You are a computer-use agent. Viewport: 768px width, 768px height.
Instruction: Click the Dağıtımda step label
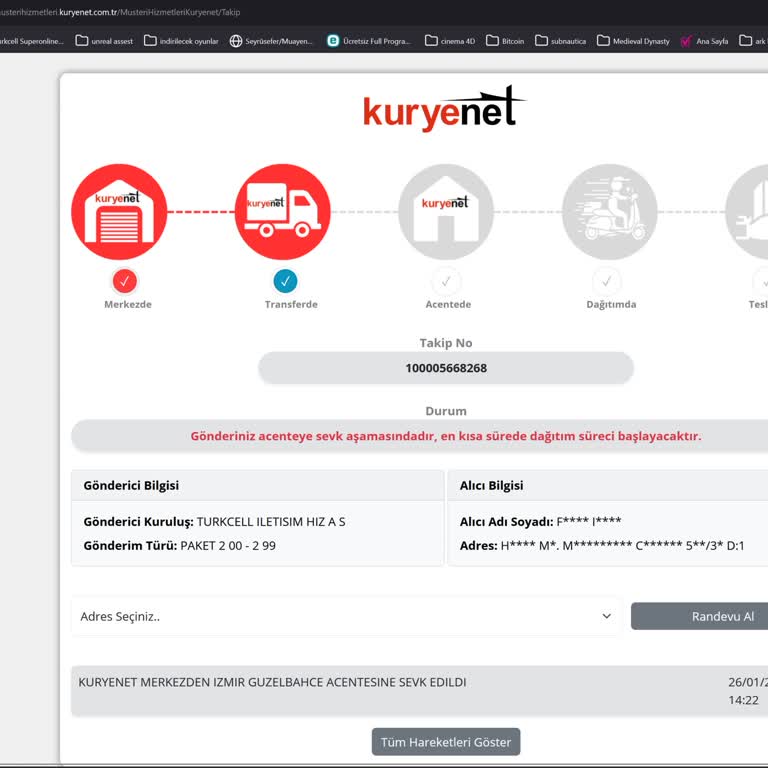click(611, 304)
